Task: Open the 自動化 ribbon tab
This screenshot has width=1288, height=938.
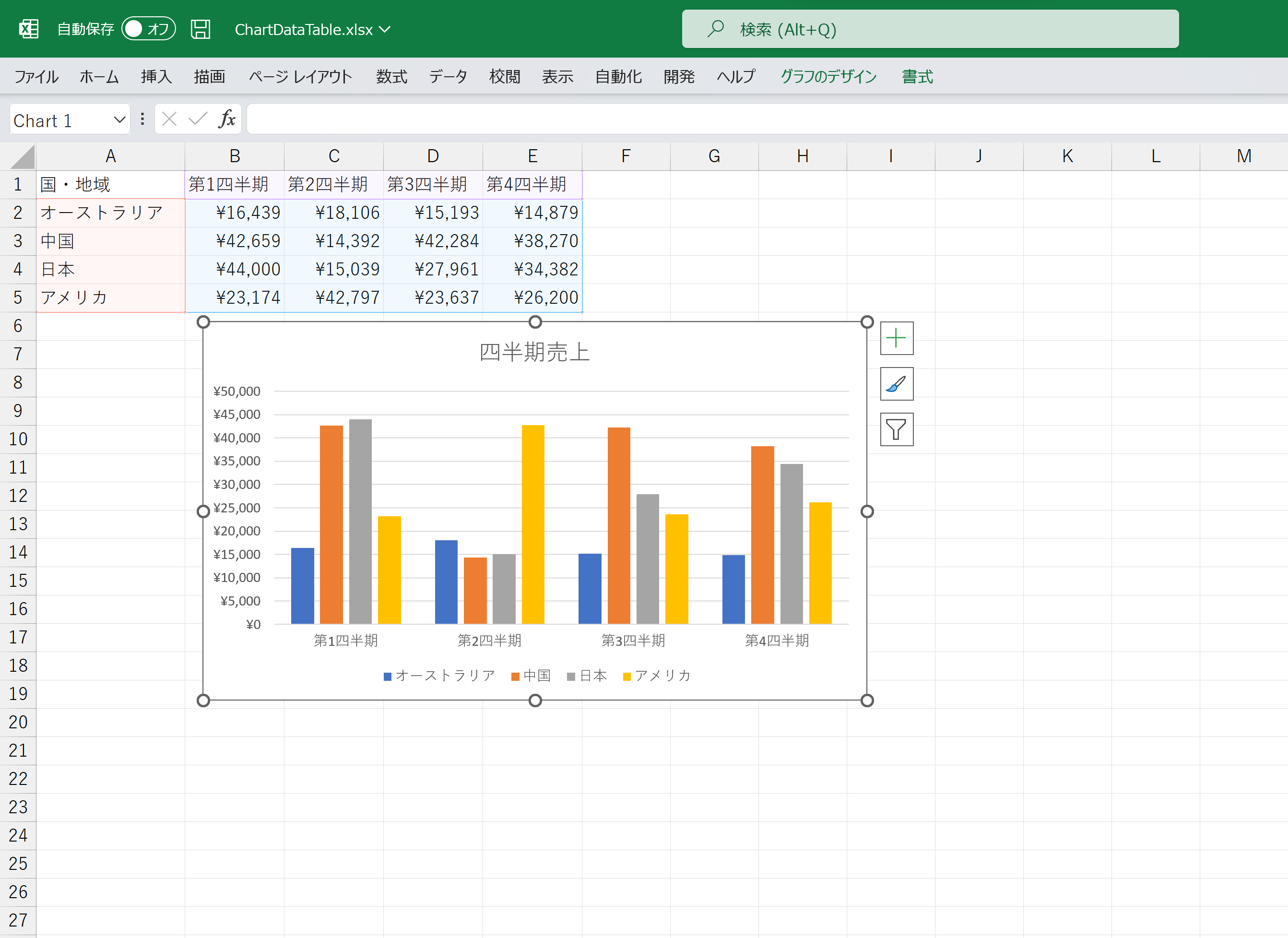Action: pyautogui.click(x=618, y=77)
